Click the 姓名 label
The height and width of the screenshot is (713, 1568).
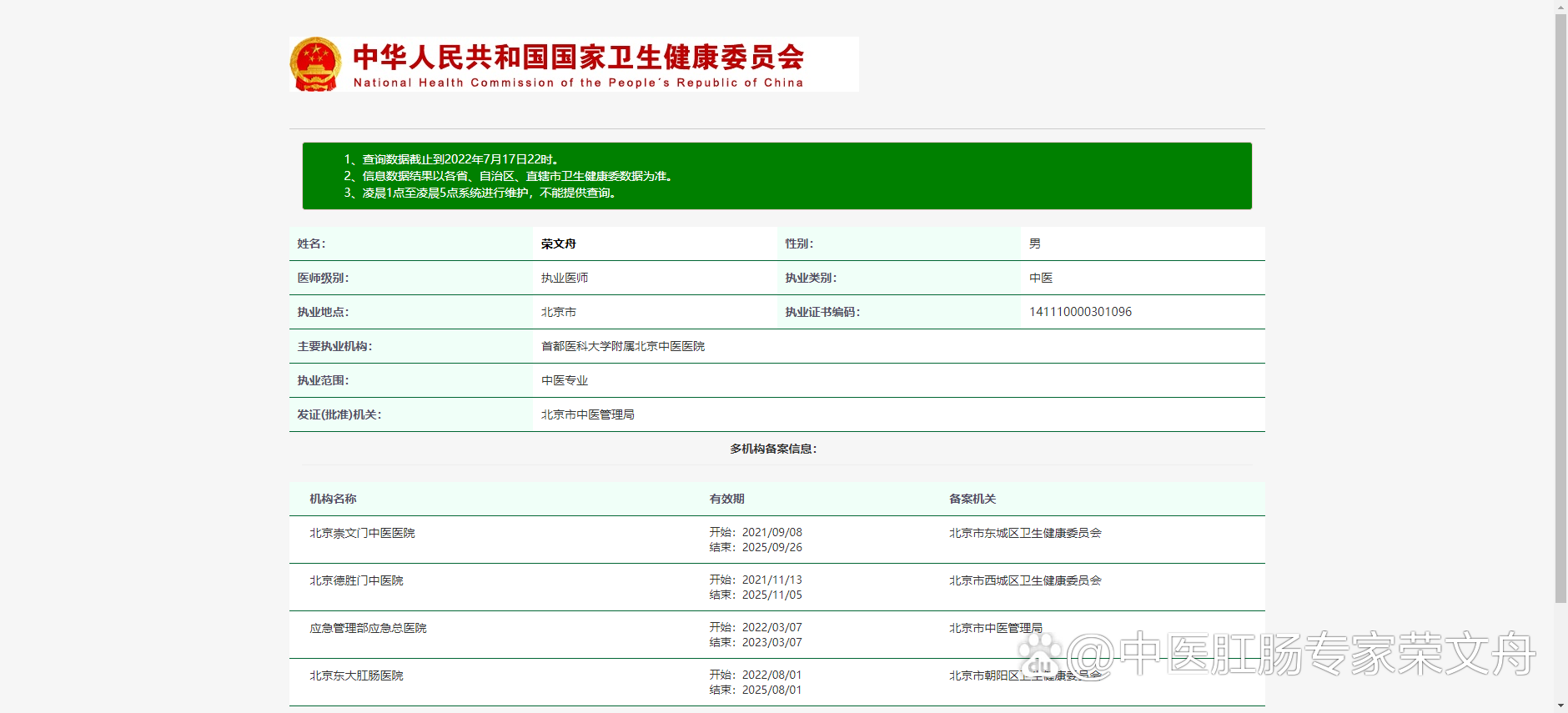point(311,244)
